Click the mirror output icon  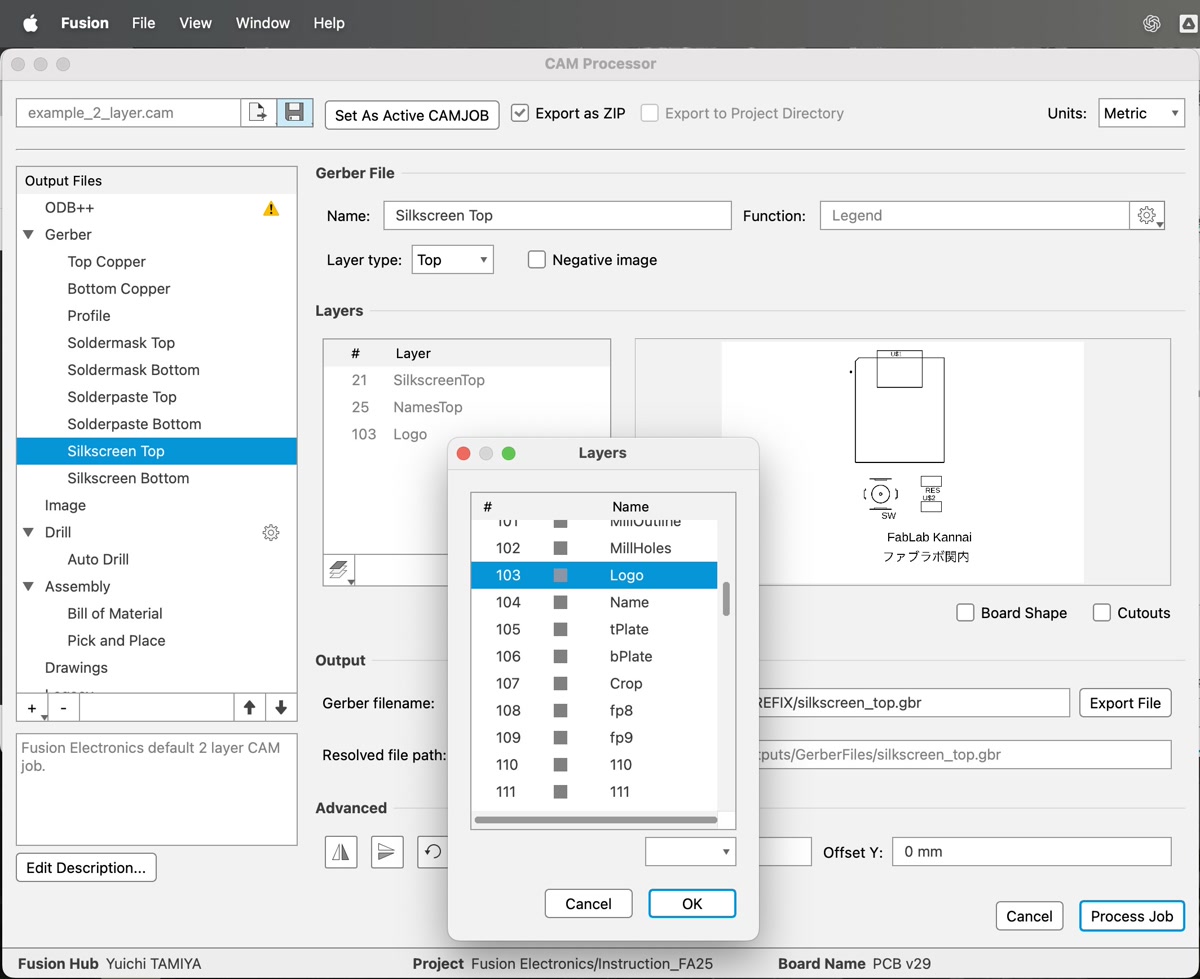[341, 852]
